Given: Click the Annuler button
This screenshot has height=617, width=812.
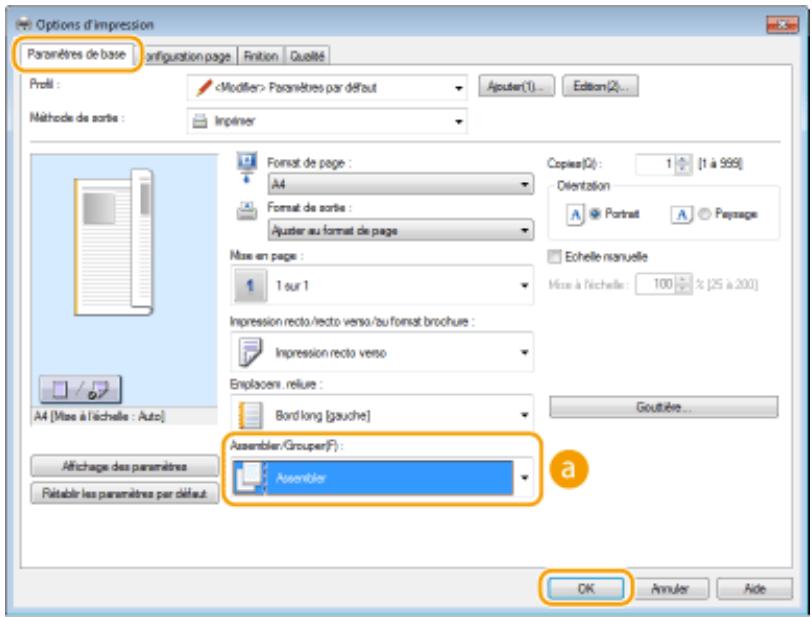Looking at the screenshot, I should 670,589.
